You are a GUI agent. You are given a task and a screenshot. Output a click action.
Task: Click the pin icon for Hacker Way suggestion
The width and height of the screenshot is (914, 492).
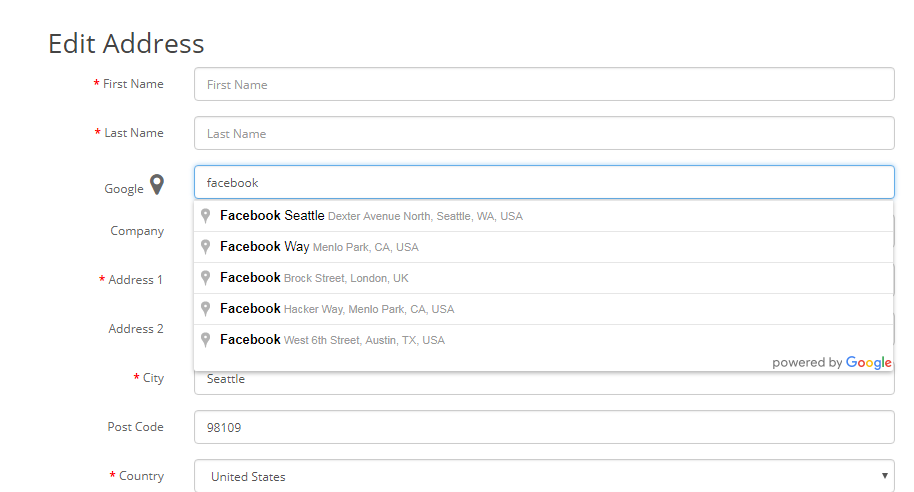[x=205, y=309]
